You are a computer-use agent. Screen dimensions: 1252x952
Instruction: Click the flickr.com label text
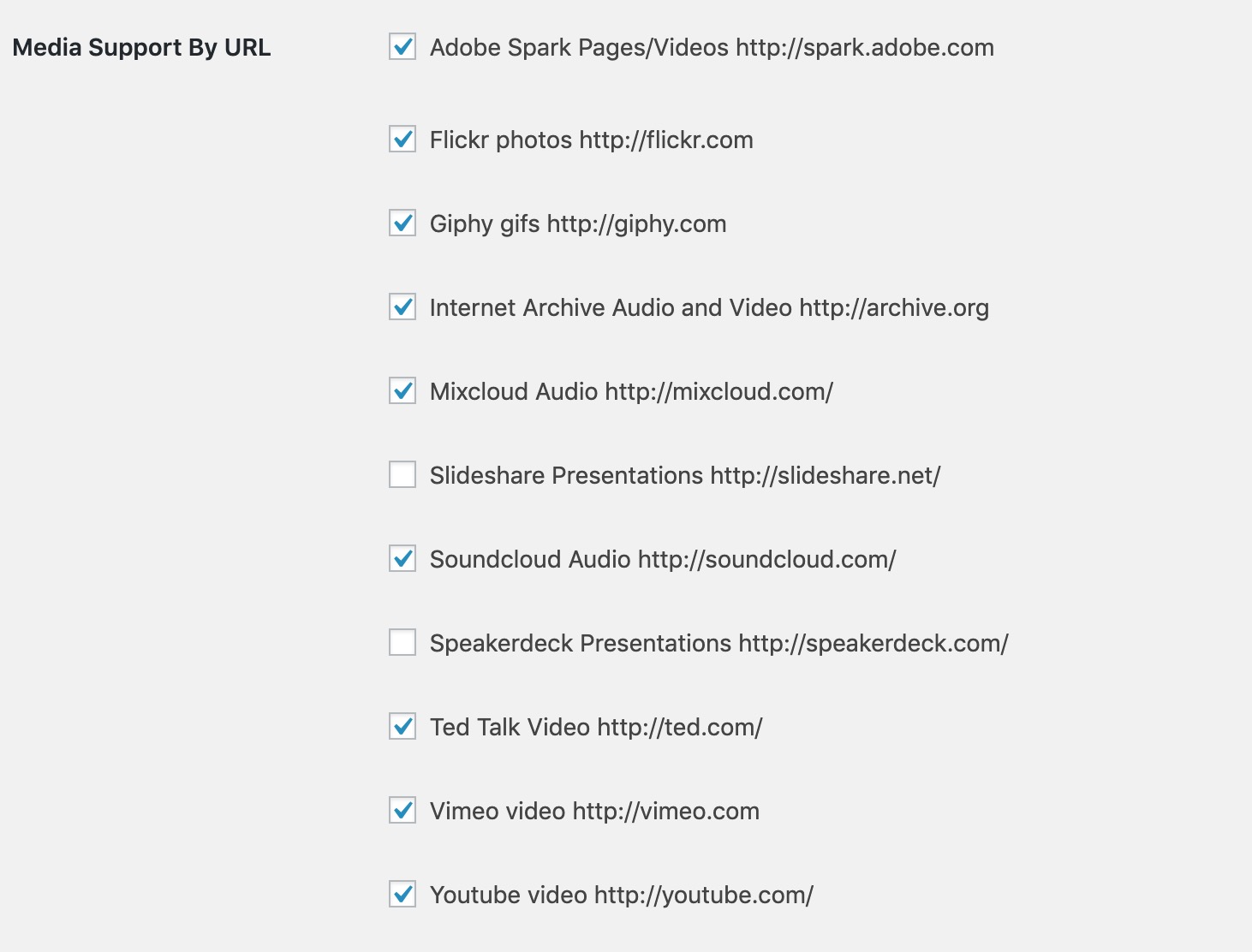[665, 140]
